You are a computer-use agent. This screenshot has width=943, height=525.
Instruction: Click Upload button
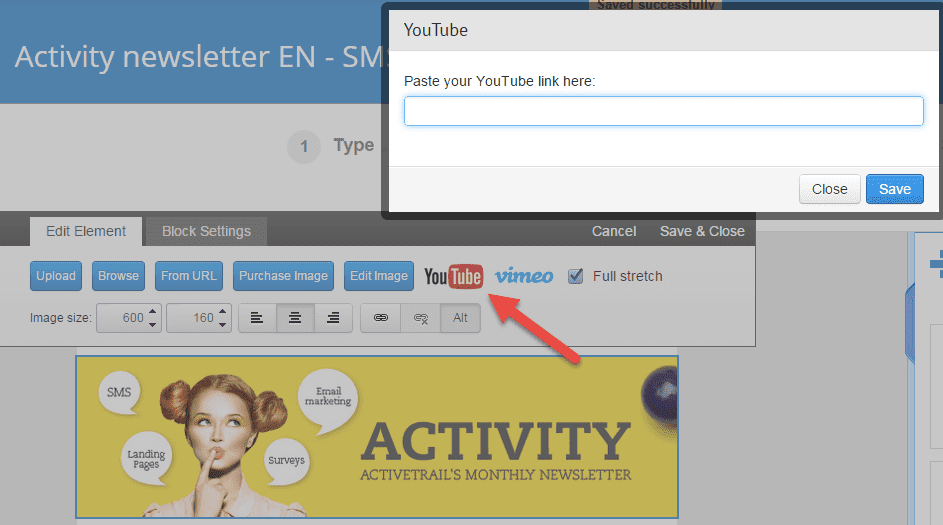click(56, 276)
